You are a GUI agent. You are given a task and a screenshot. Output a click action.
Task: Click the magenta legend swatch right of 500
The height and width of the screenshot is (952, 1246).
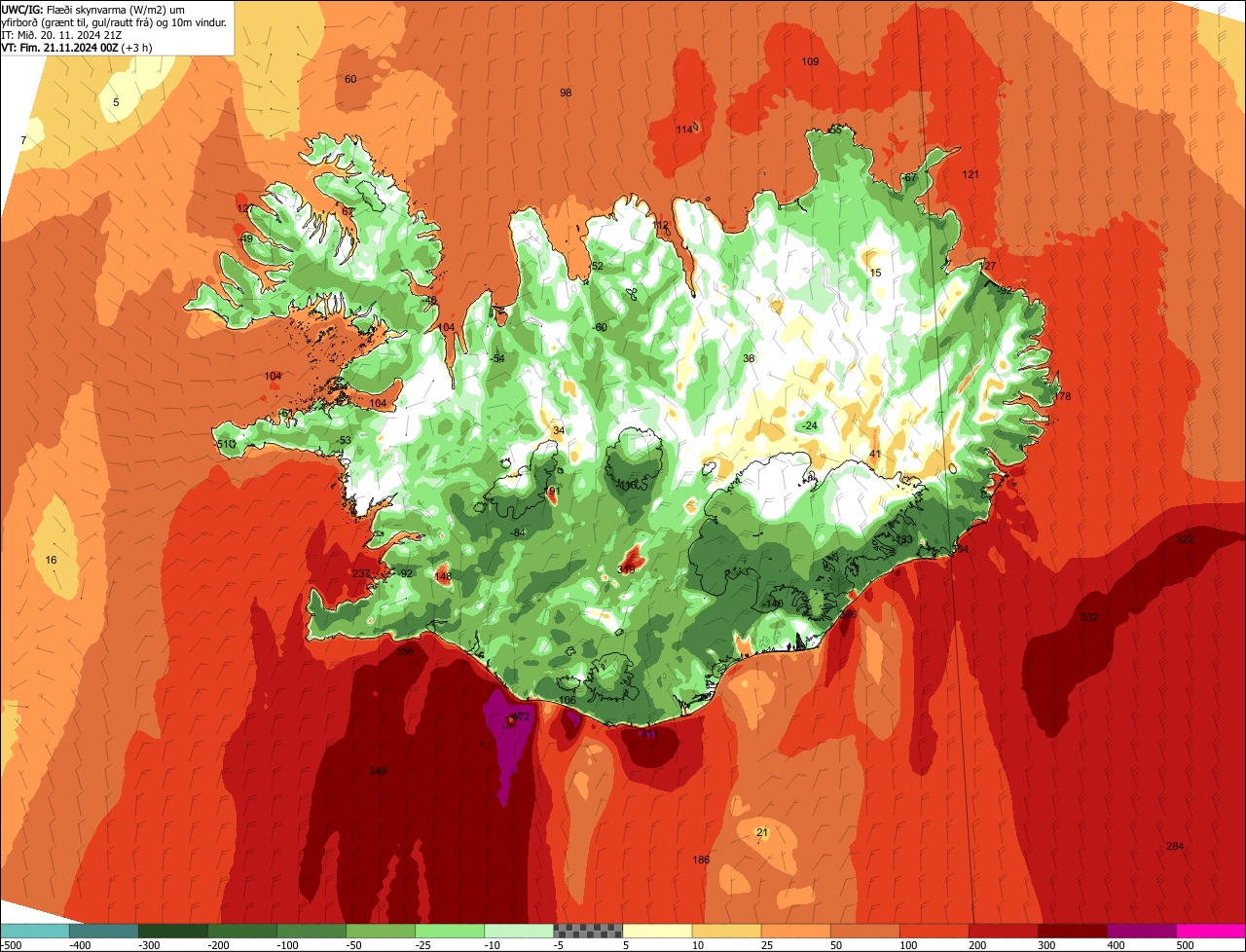pyautogui.click(x=1211, y=931)
